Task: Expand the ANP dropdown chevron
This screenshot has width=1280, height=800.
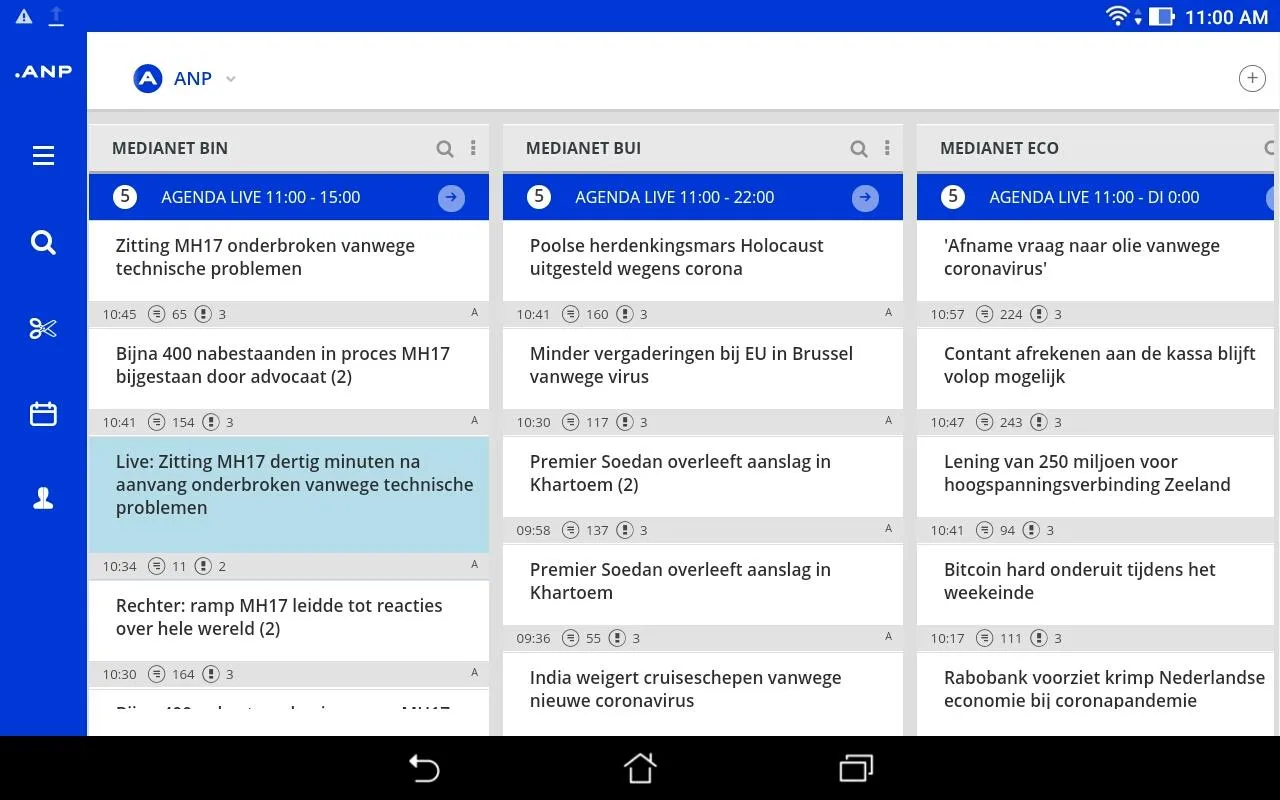Action: [x=230, y=79]
